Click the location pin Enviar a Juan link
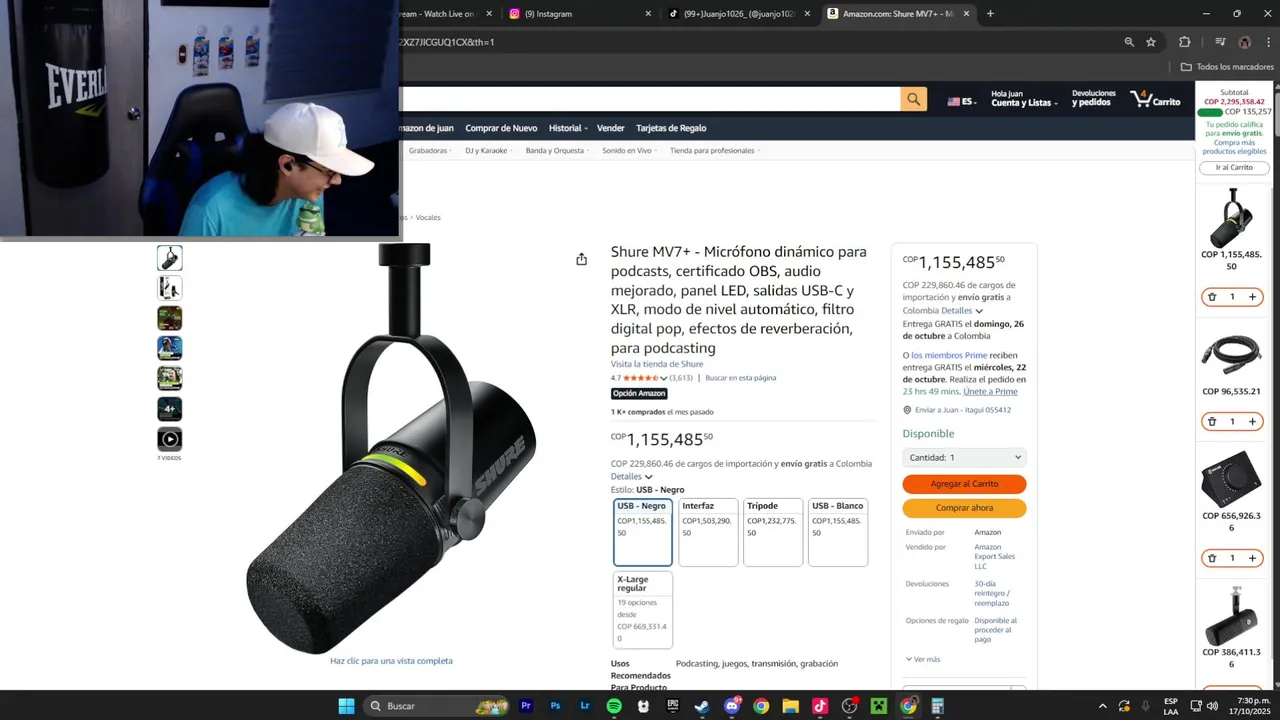Viewport: 1280px width, 720px height. point(957,410)
